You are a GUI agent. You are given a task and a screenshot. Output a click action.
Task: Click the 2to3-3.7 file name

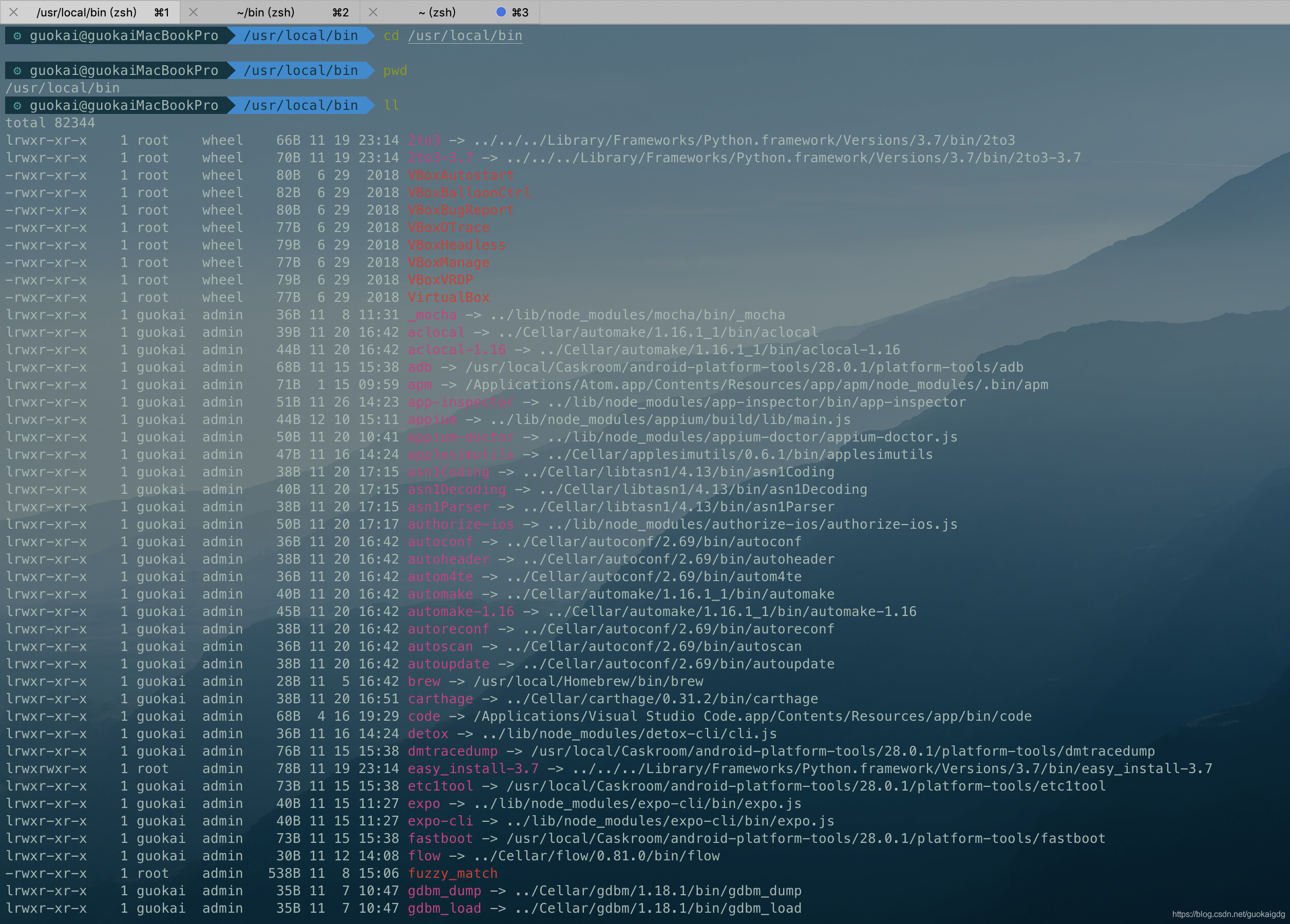coord(440,158)
